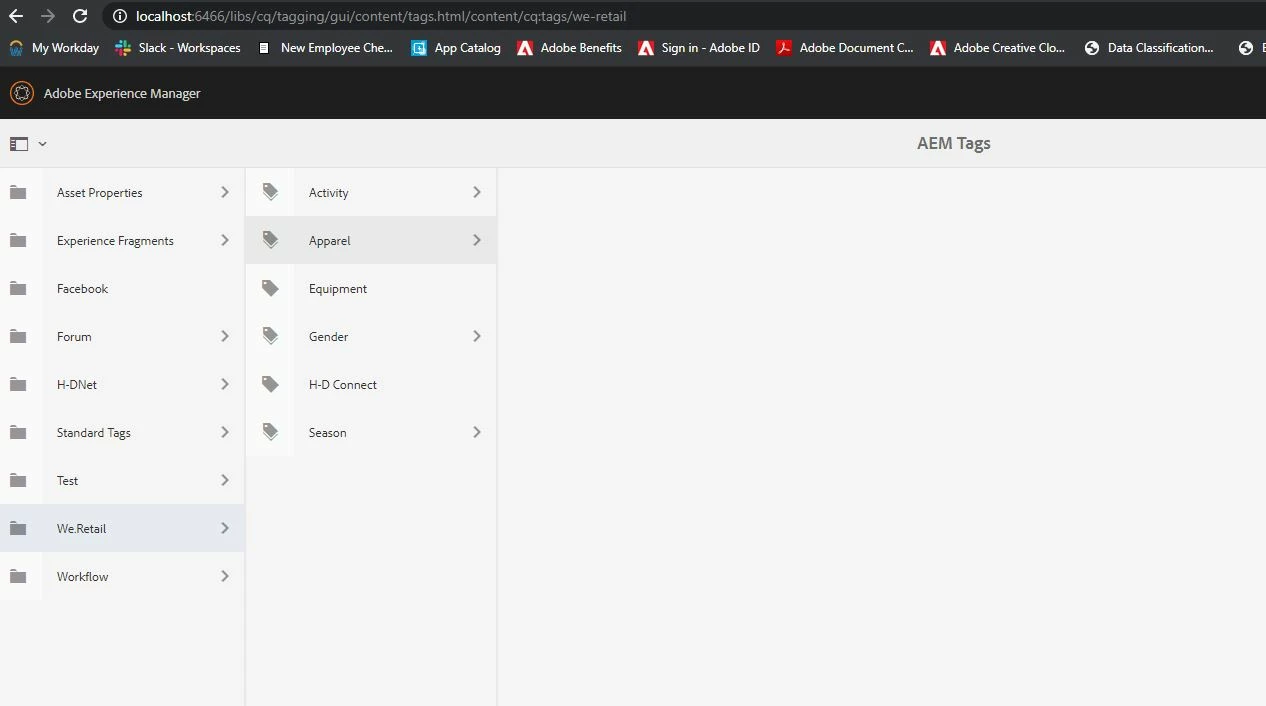The width and height of the screenshot is (1266, 706).
Task: Select the Equipment tag icon
Action: 270,288
